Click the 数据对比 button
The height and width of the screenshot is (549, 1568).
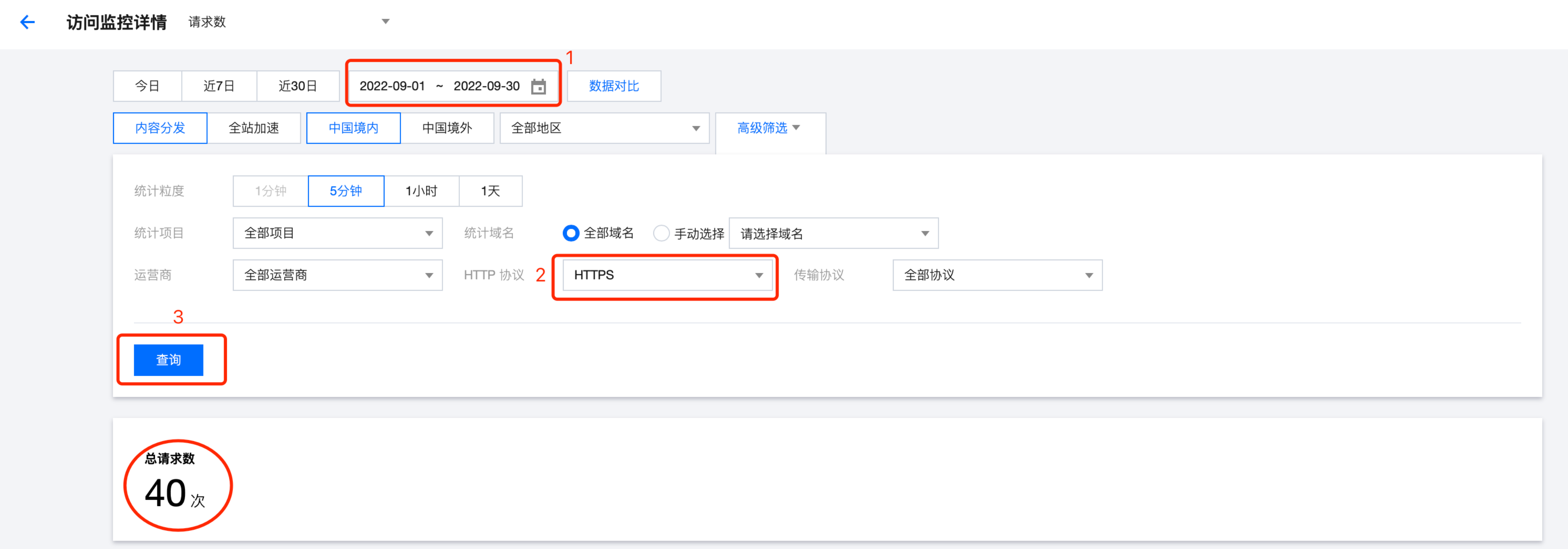614,87
